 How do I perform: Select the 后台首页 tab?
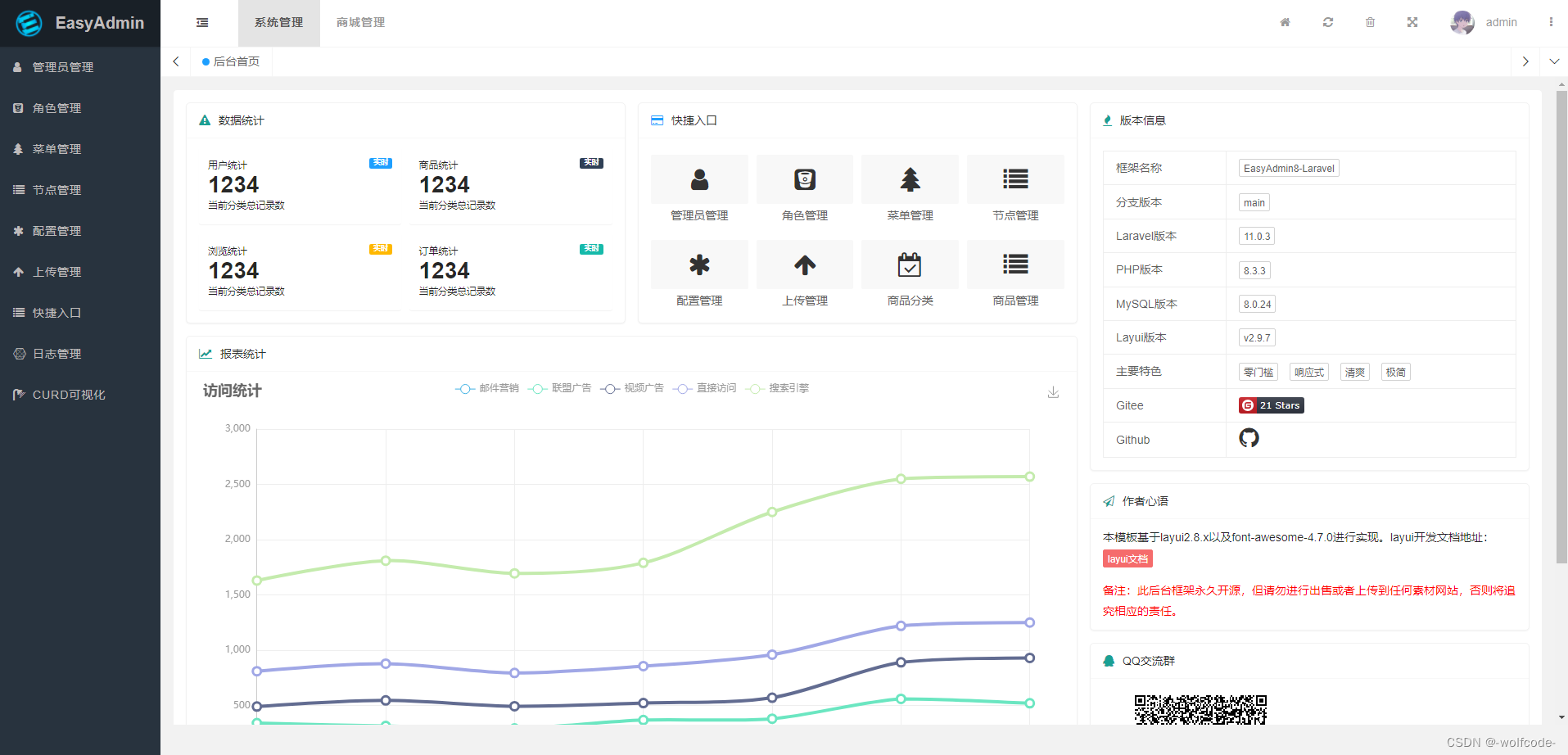click(x=232, y=61)
